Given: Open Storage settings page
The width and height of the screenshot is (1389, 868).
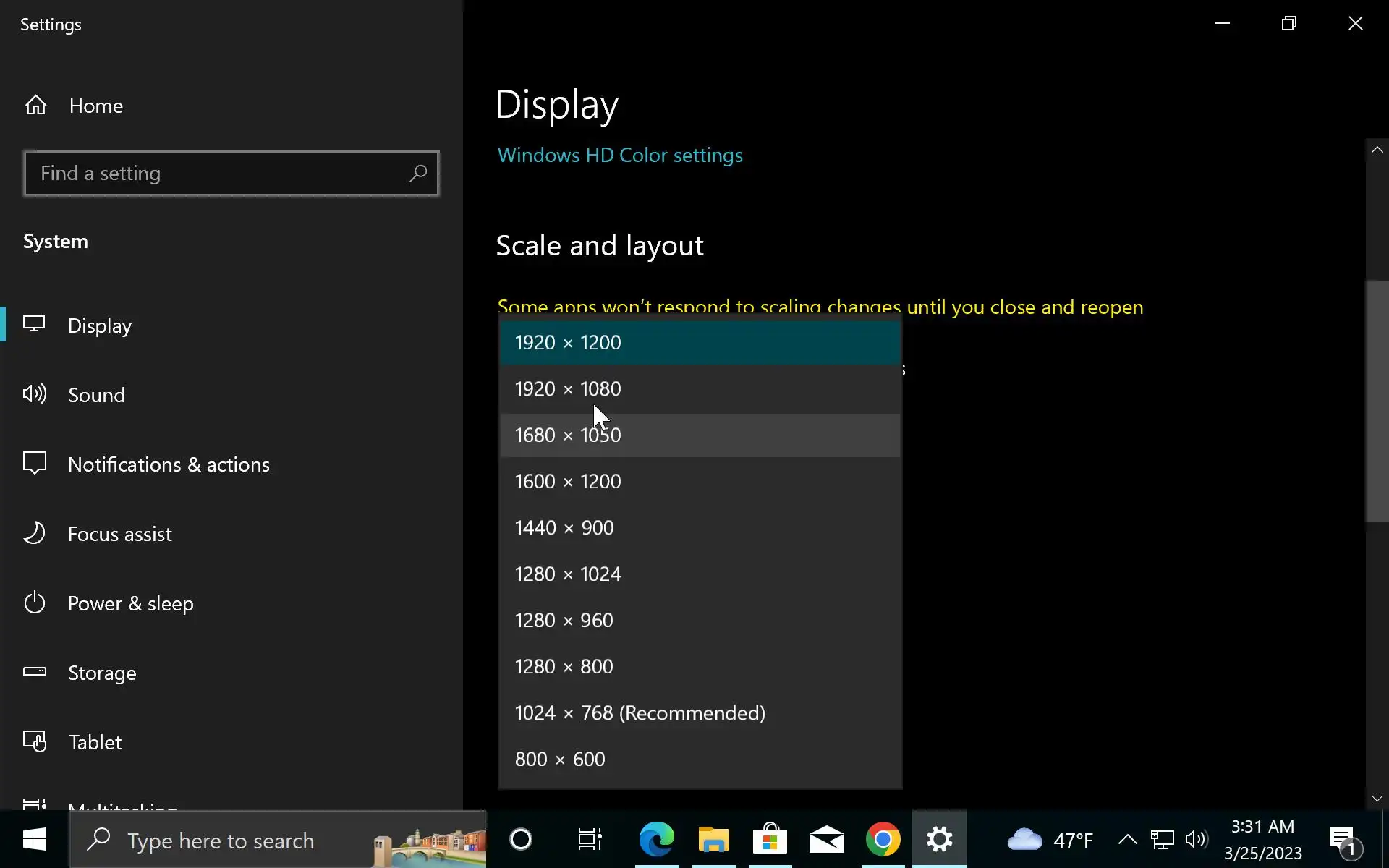Looking at the screenshot, I should (x=101, y=673).
